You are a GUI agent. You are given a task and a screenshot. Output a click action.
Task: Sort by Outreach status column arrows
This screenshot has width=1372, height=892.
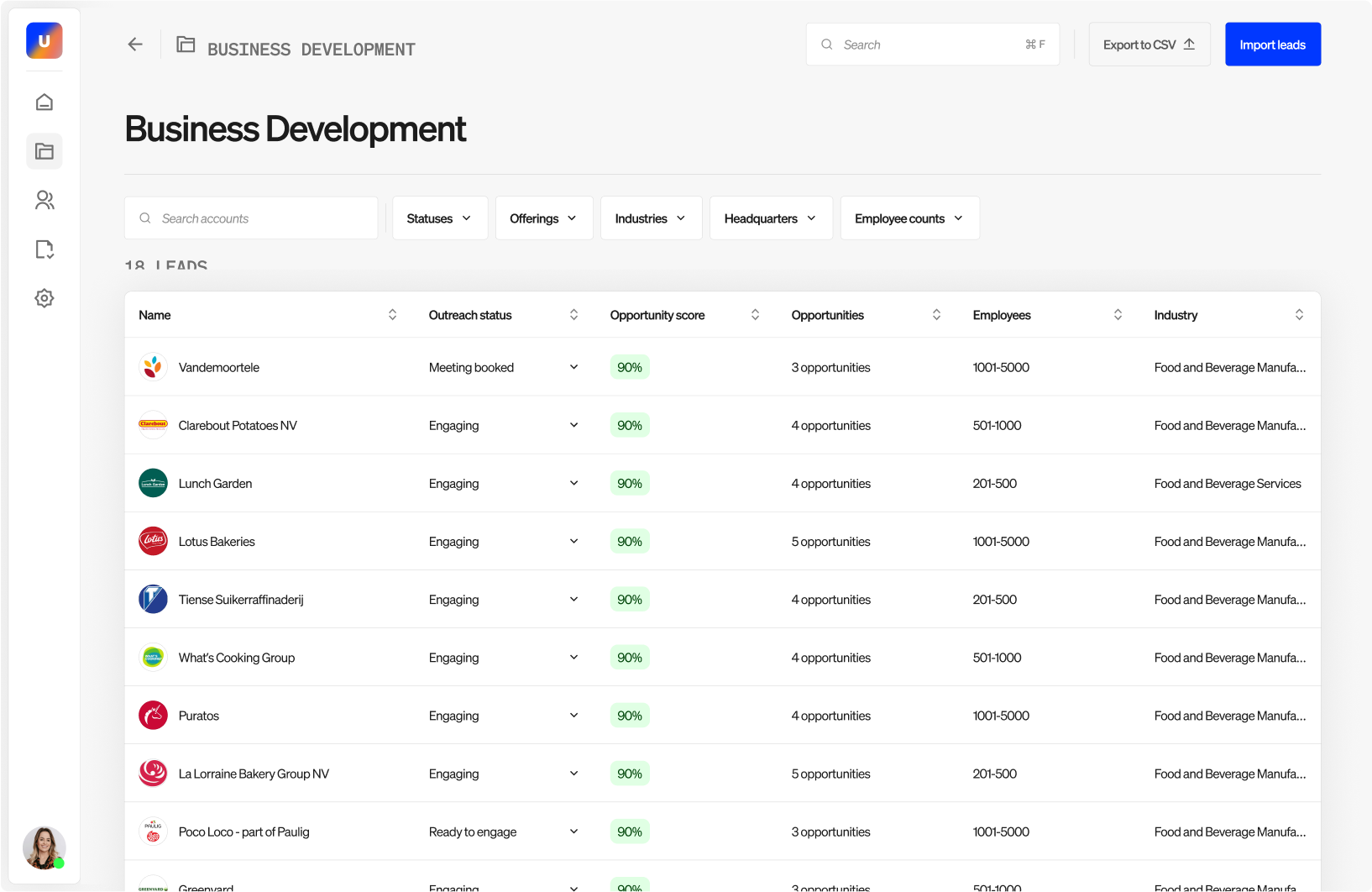coord(573,315)
